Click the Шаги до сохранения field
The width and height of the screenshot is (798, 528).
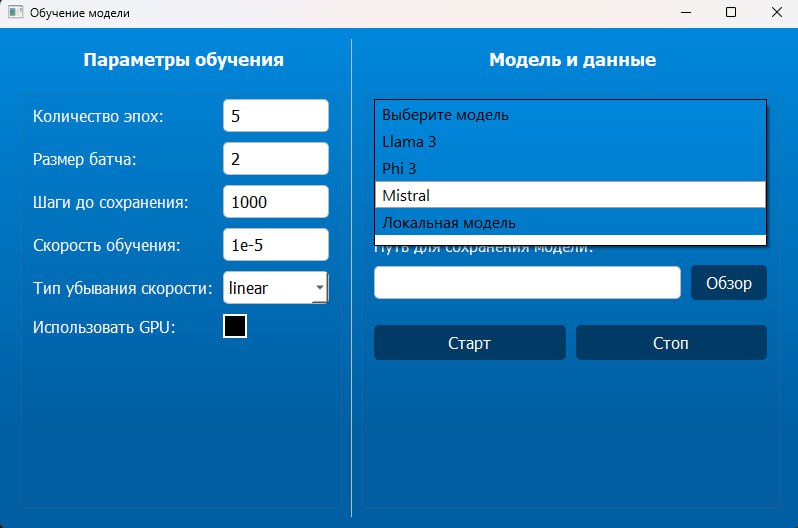(x=275, y=202)
